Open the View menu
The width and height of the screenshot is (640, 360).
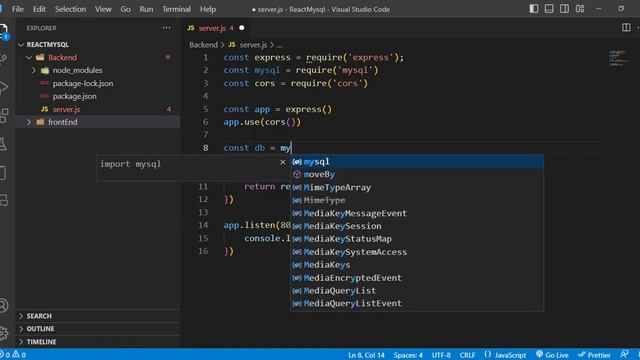pyautogui.click(x=103, y=9)
